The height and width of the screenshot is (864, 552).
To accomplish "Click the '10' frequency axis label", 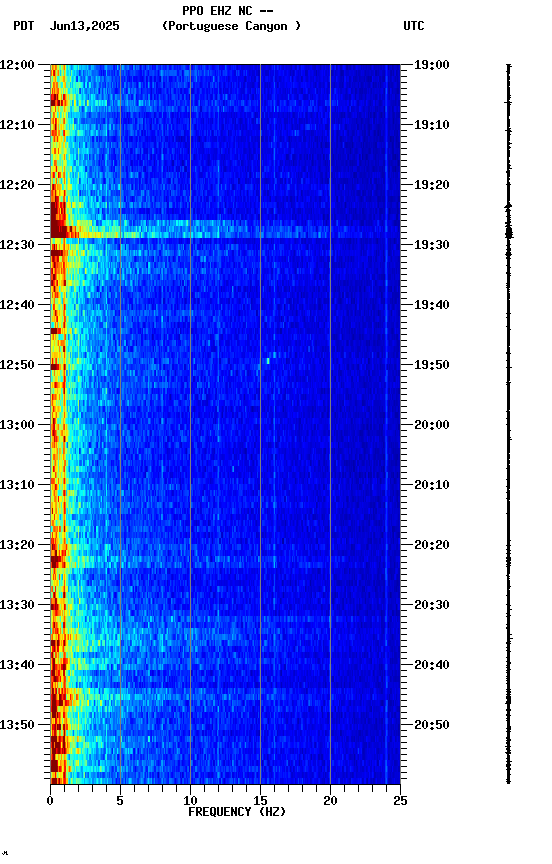I will tap(190, 801).
